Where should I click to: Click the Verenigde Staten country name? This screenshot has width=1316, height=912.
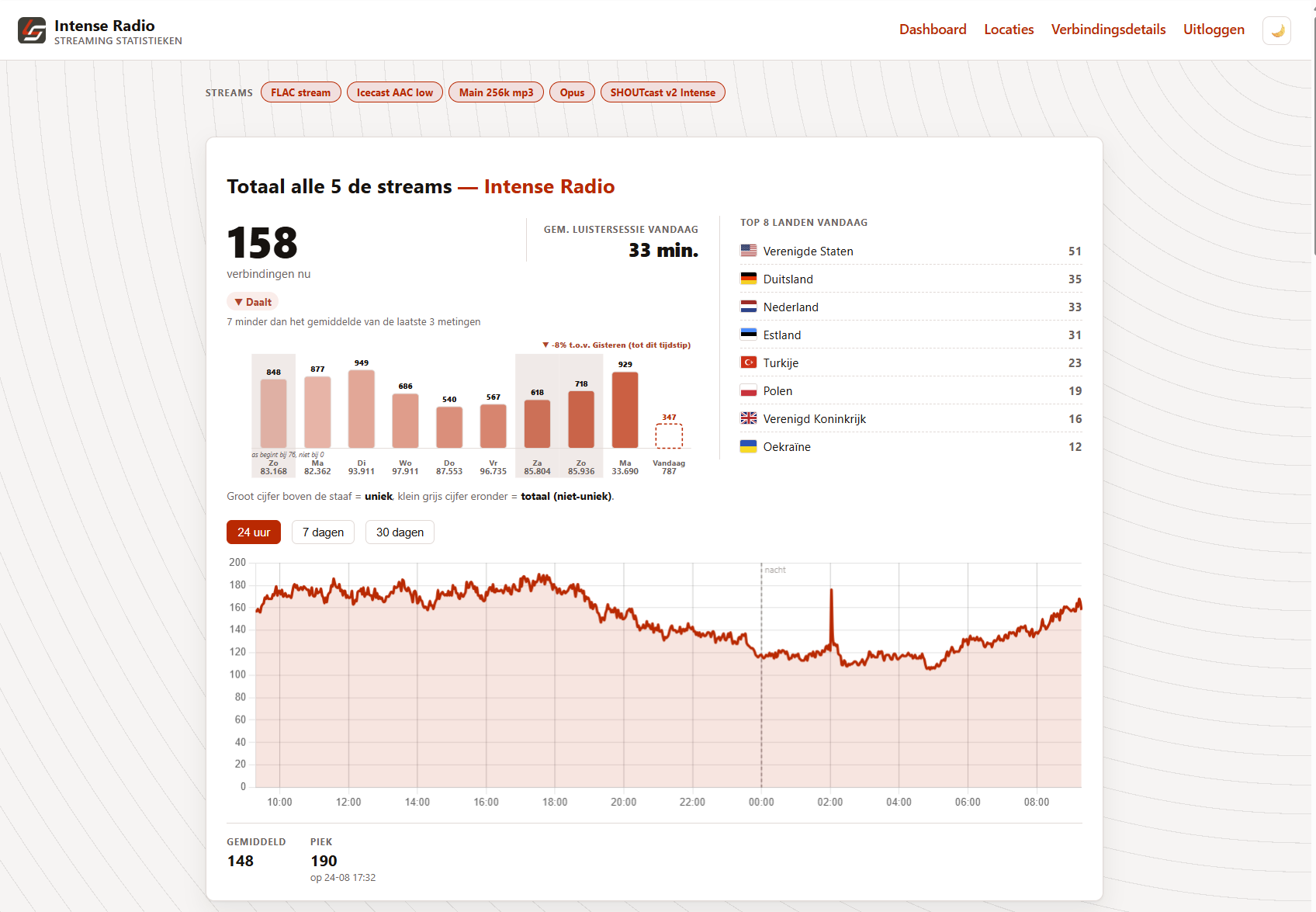point(808,251)
